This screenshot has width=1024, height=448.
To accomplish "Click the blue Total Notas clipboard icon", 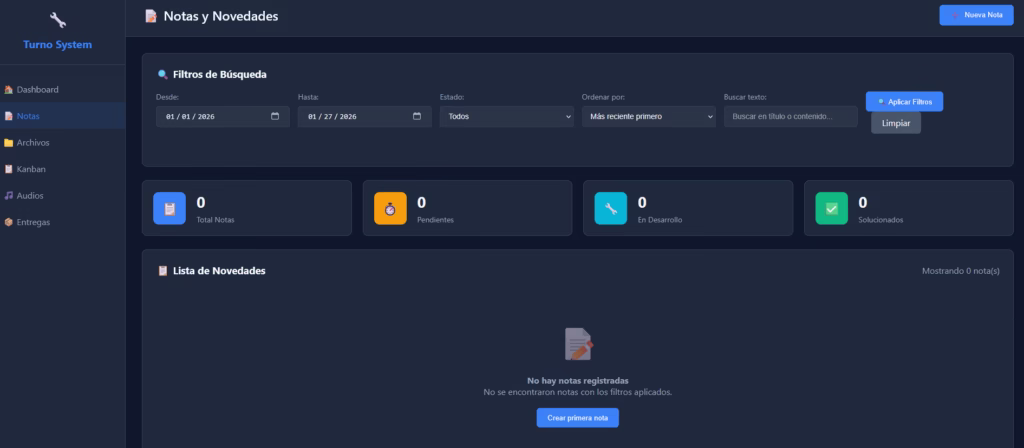I will point(169,208).
